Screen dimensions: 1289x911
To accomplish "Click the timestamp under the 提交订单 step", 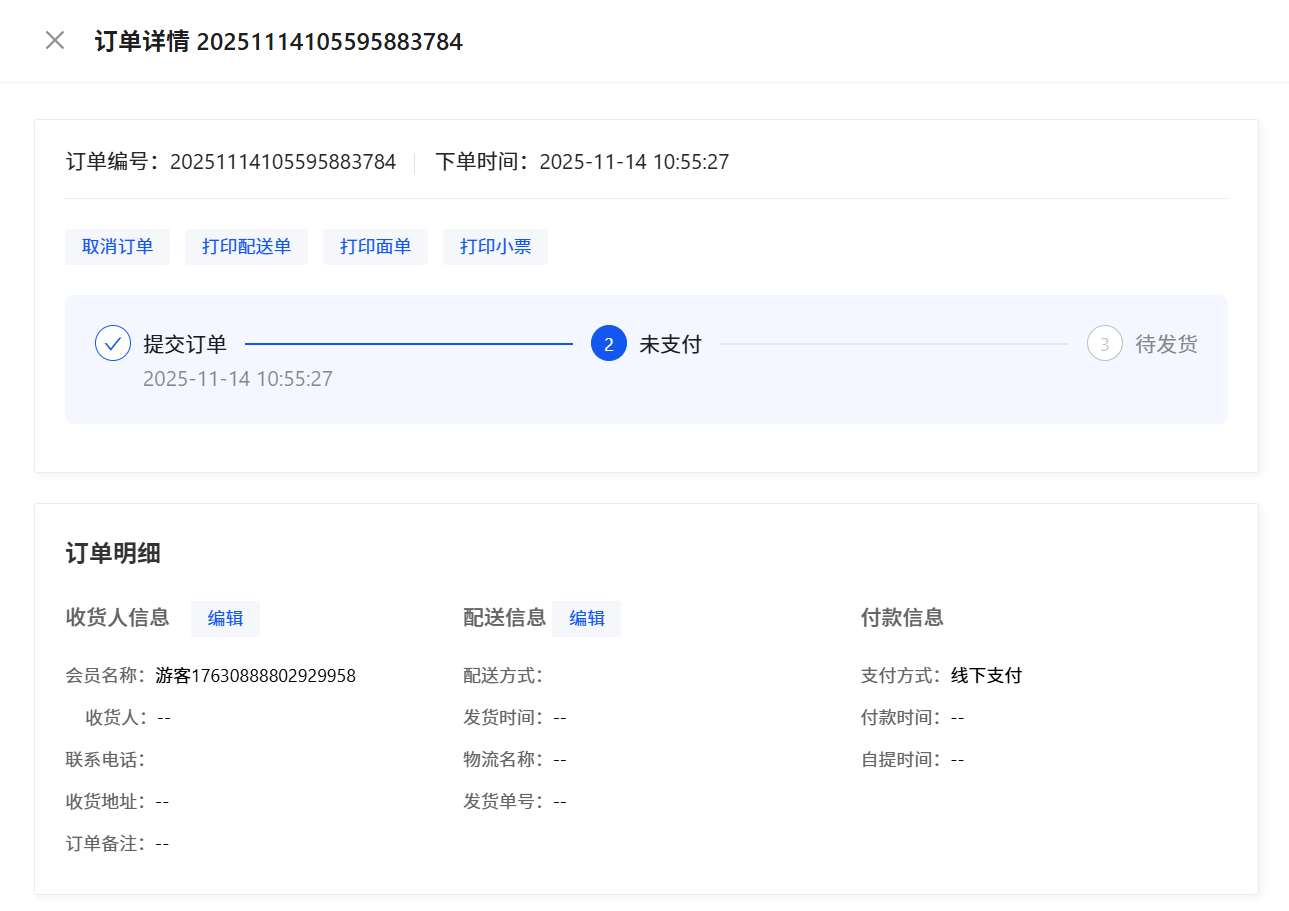I will pyautogui.click(x=238, y=379).
